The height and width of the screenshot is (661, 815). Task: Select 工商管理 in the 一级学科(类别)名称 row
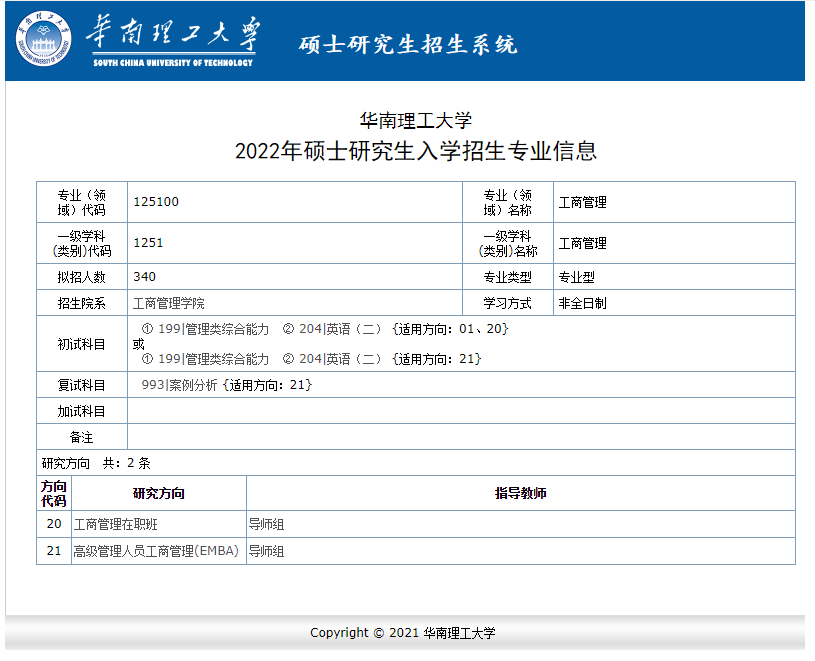coord(583,243)
